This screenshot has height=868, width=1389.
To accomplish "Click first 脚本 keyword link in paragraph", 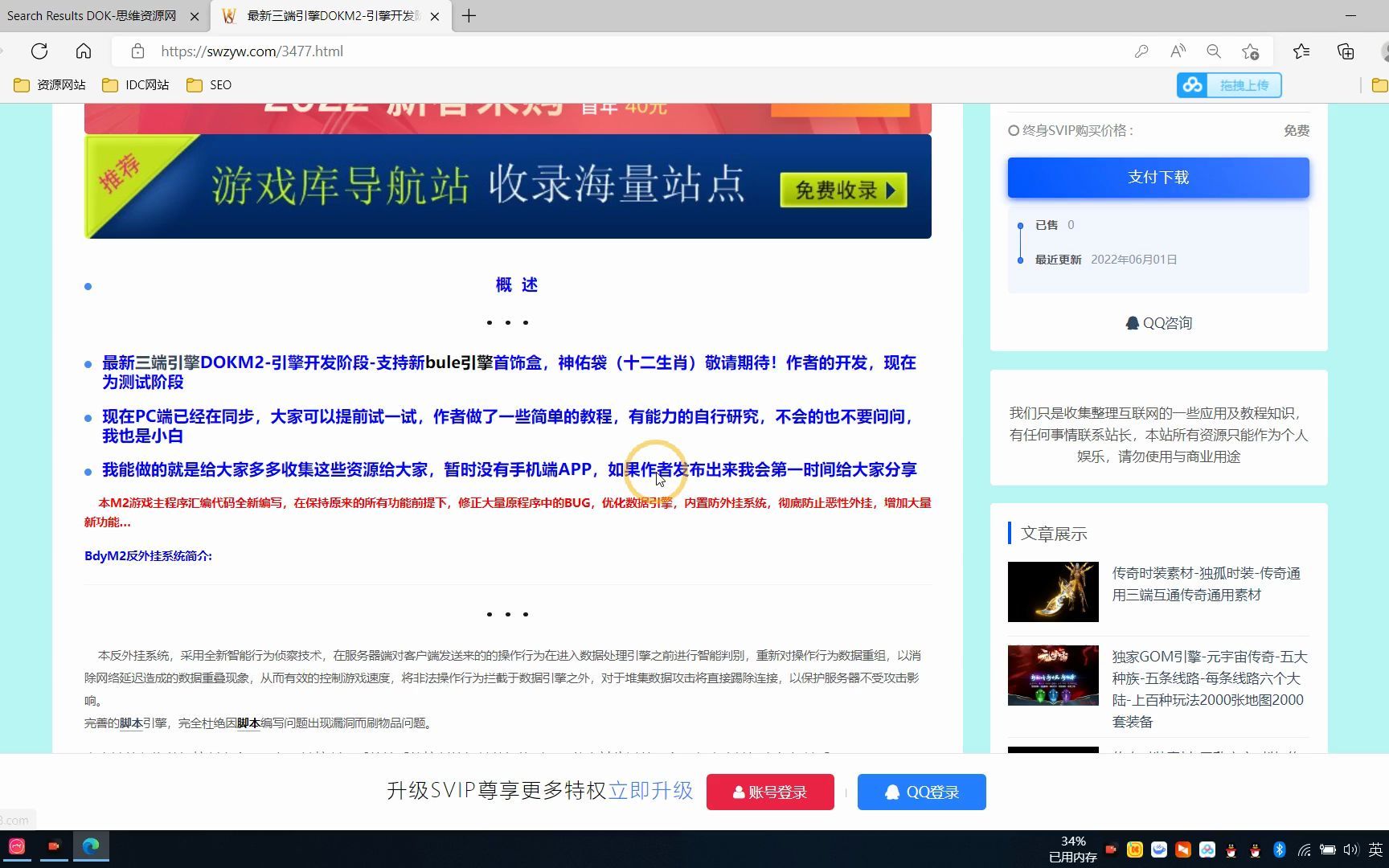I will pos(131,723).
